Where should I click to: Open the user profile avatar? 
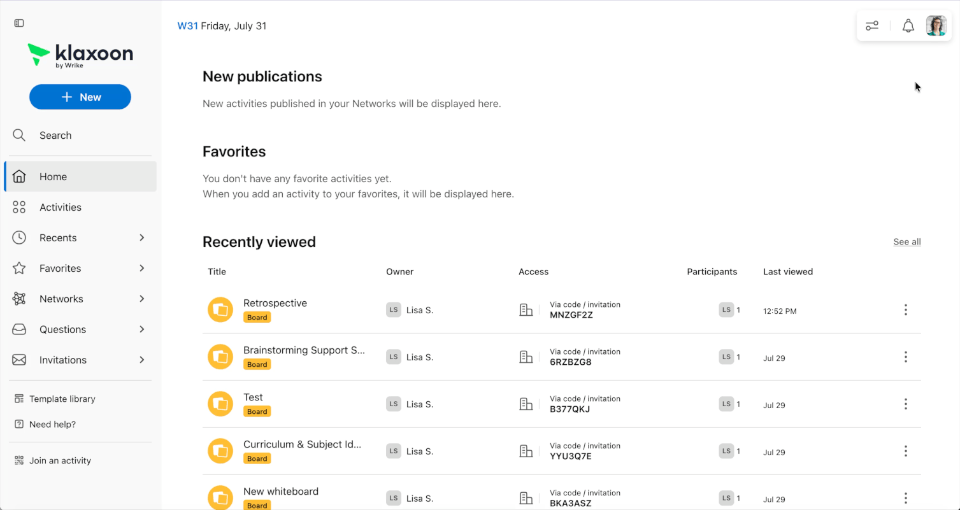(x=936, y=26)
